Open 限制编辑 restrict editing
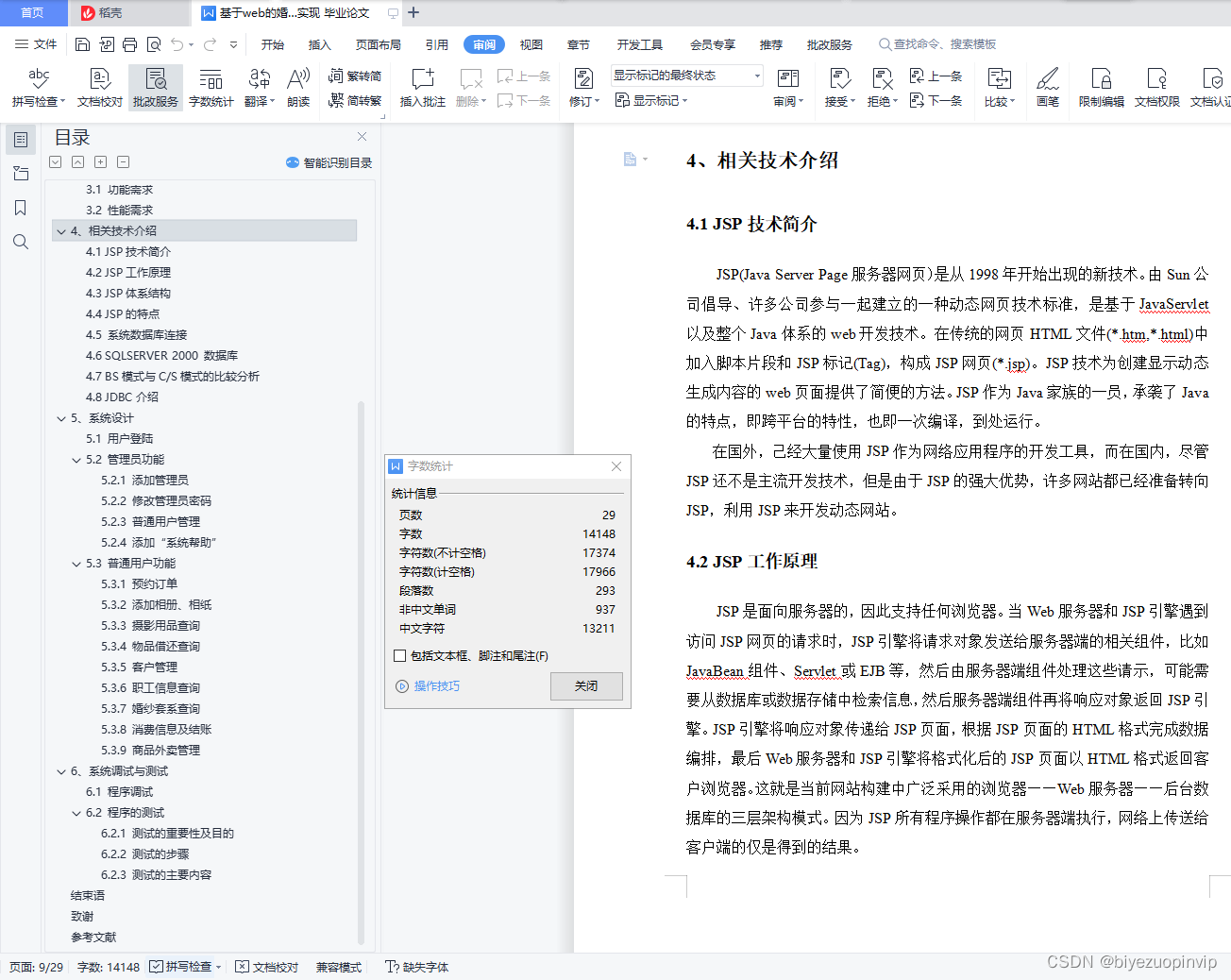 [1102, 87]
